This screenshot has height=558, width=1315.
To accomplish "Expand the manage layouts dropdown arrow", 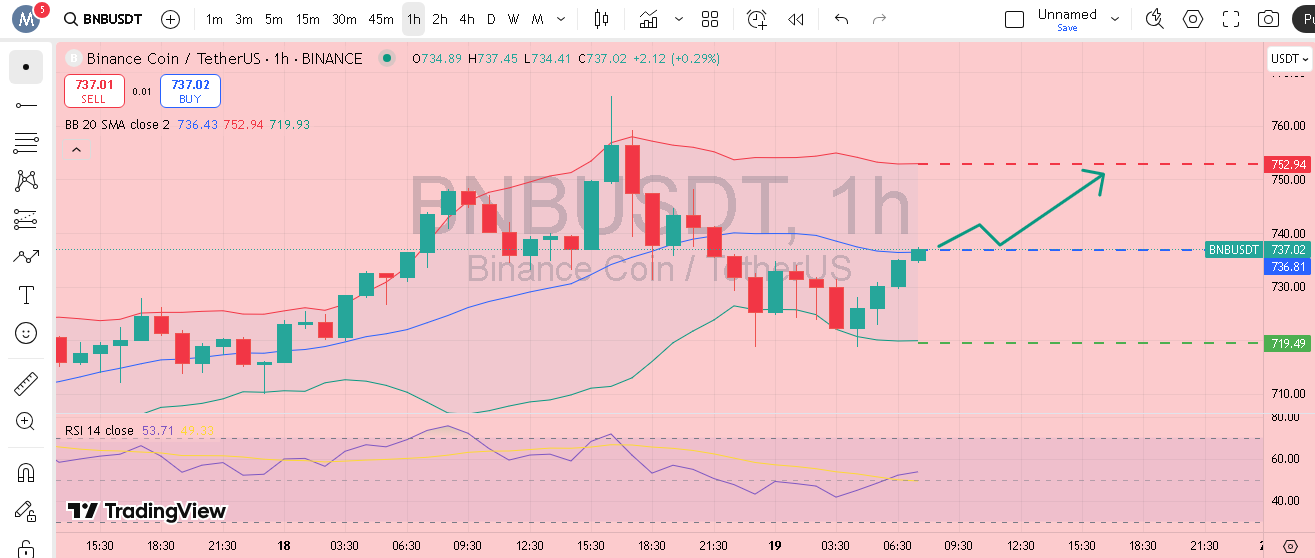I will [x=1116, y=19].
